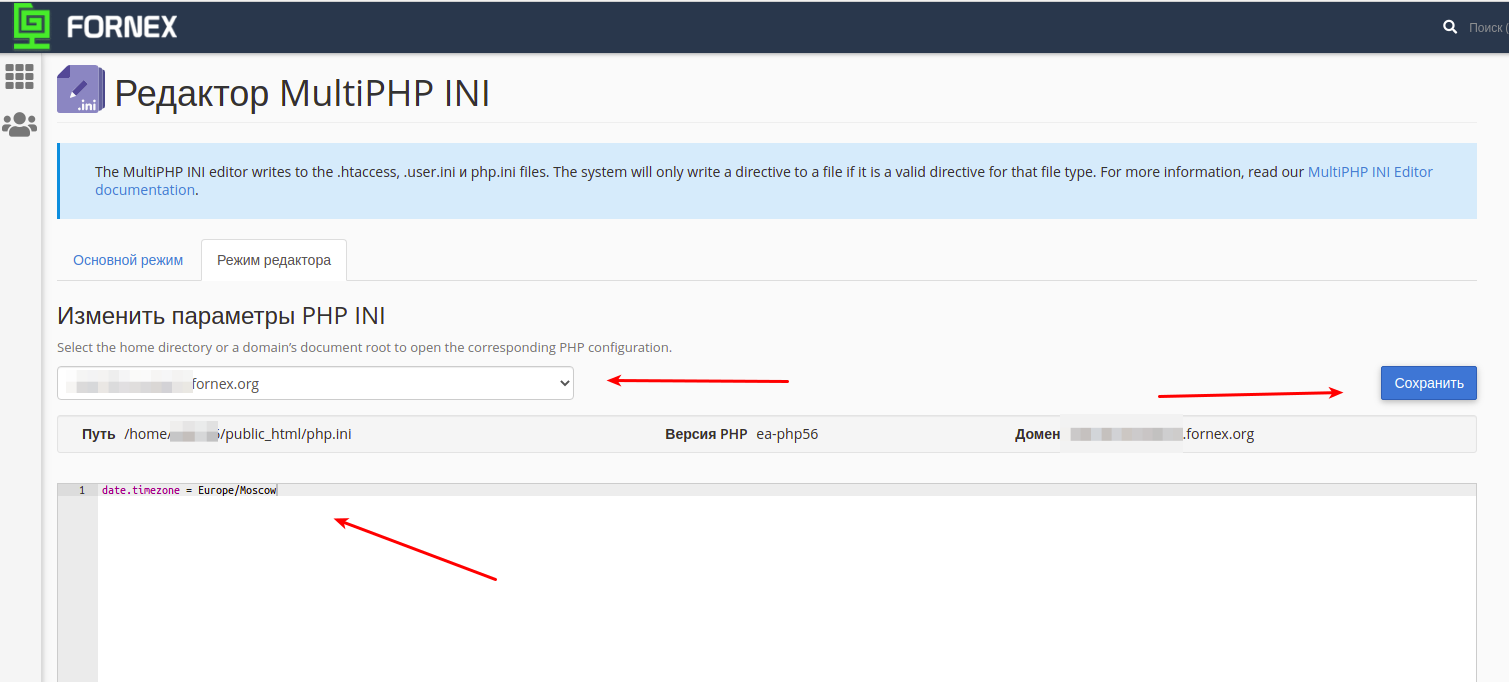Click the Домен label
1509x682 pixels.
(1037, 434)
